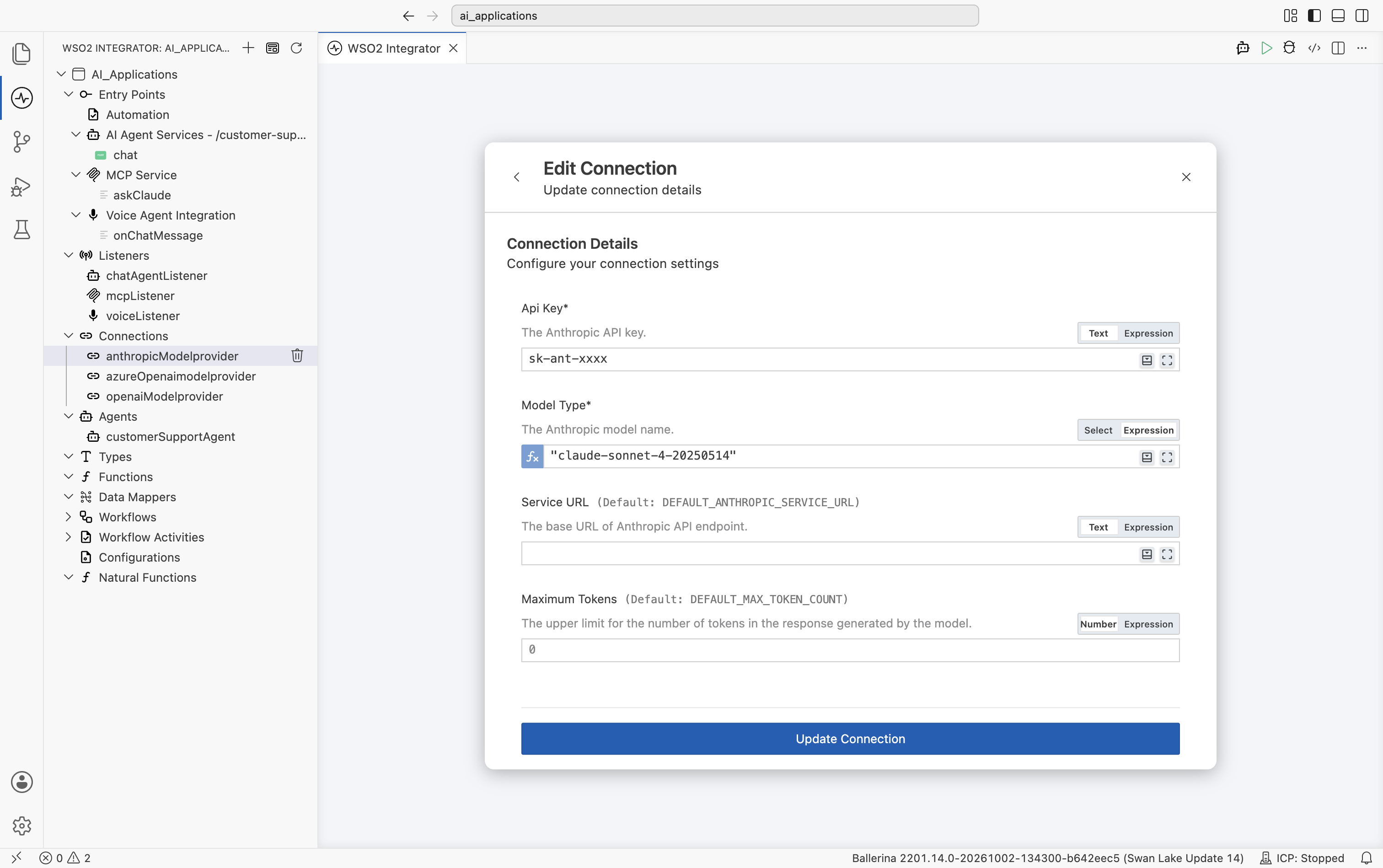This screenshot has width=1383, height=868.
Task: Collapse Connections tree node
Action: click(x=68, y=335)
